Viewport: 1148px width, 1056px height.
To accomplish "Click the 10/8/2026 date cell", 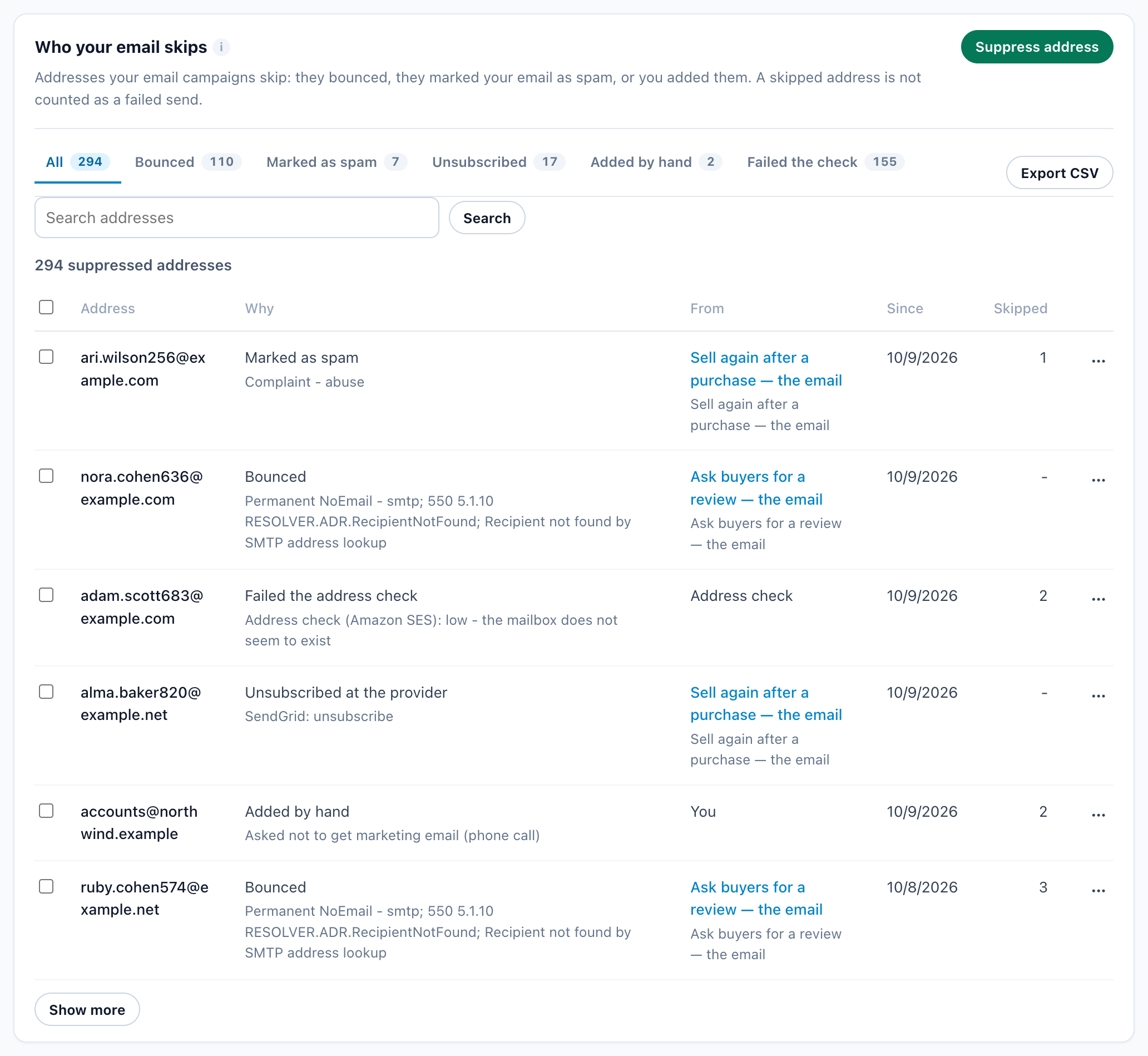I will click(922, 887).
